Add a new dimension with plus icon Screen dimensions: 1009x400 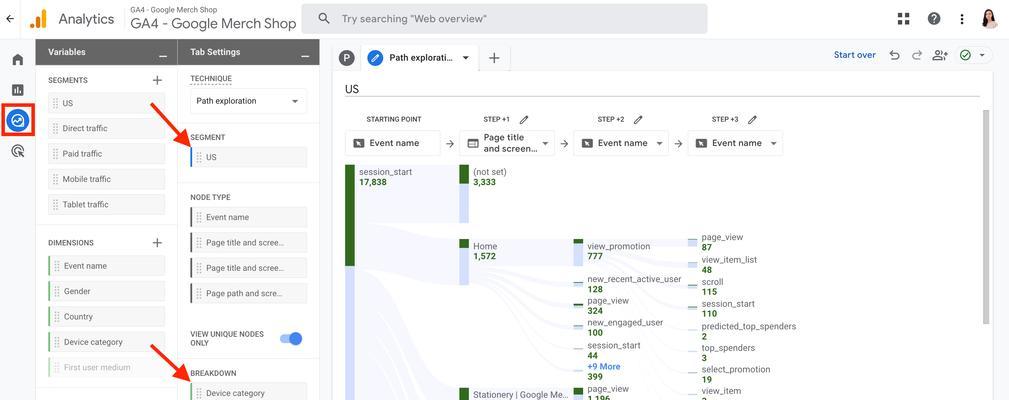pyautogui.click(x=157, y=242)
